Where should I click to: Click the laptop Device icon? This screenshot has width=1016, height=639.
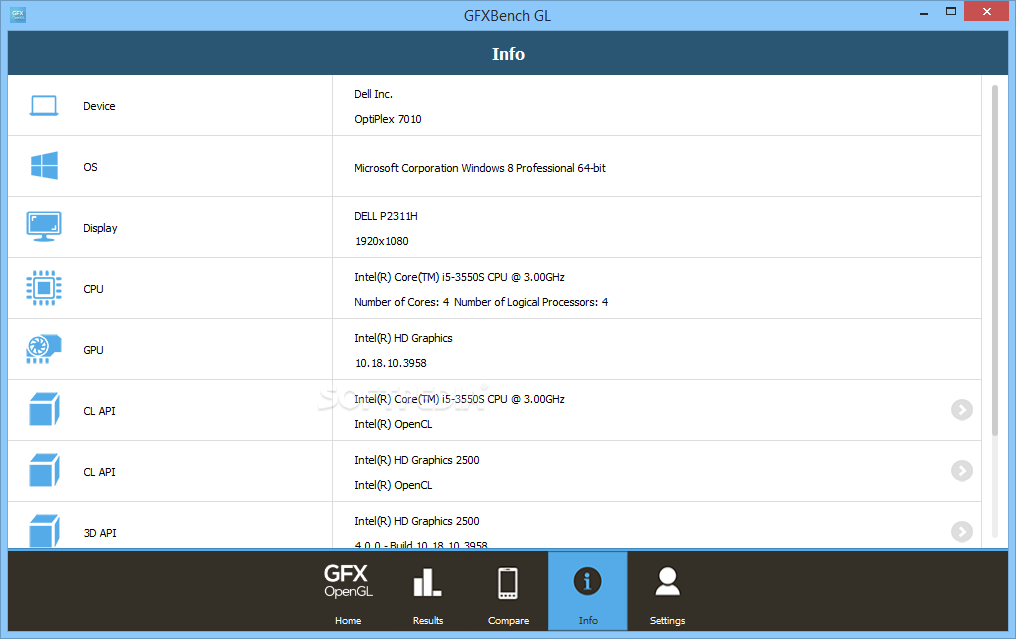pos(44,106)
